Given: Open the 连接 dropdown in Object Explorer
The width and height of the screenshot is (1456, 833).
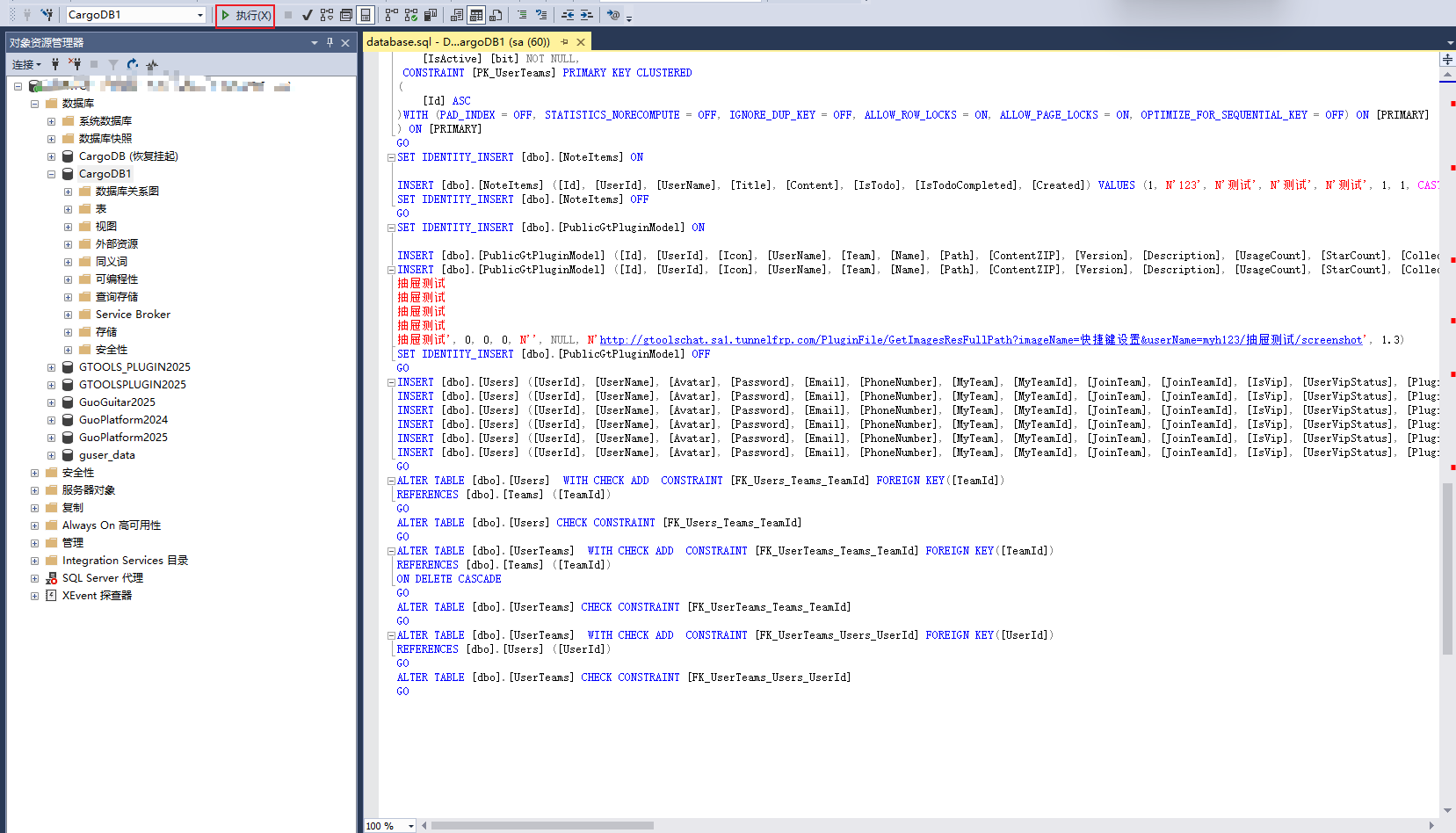Looking at the screenshot, I should tap(26, 64).
